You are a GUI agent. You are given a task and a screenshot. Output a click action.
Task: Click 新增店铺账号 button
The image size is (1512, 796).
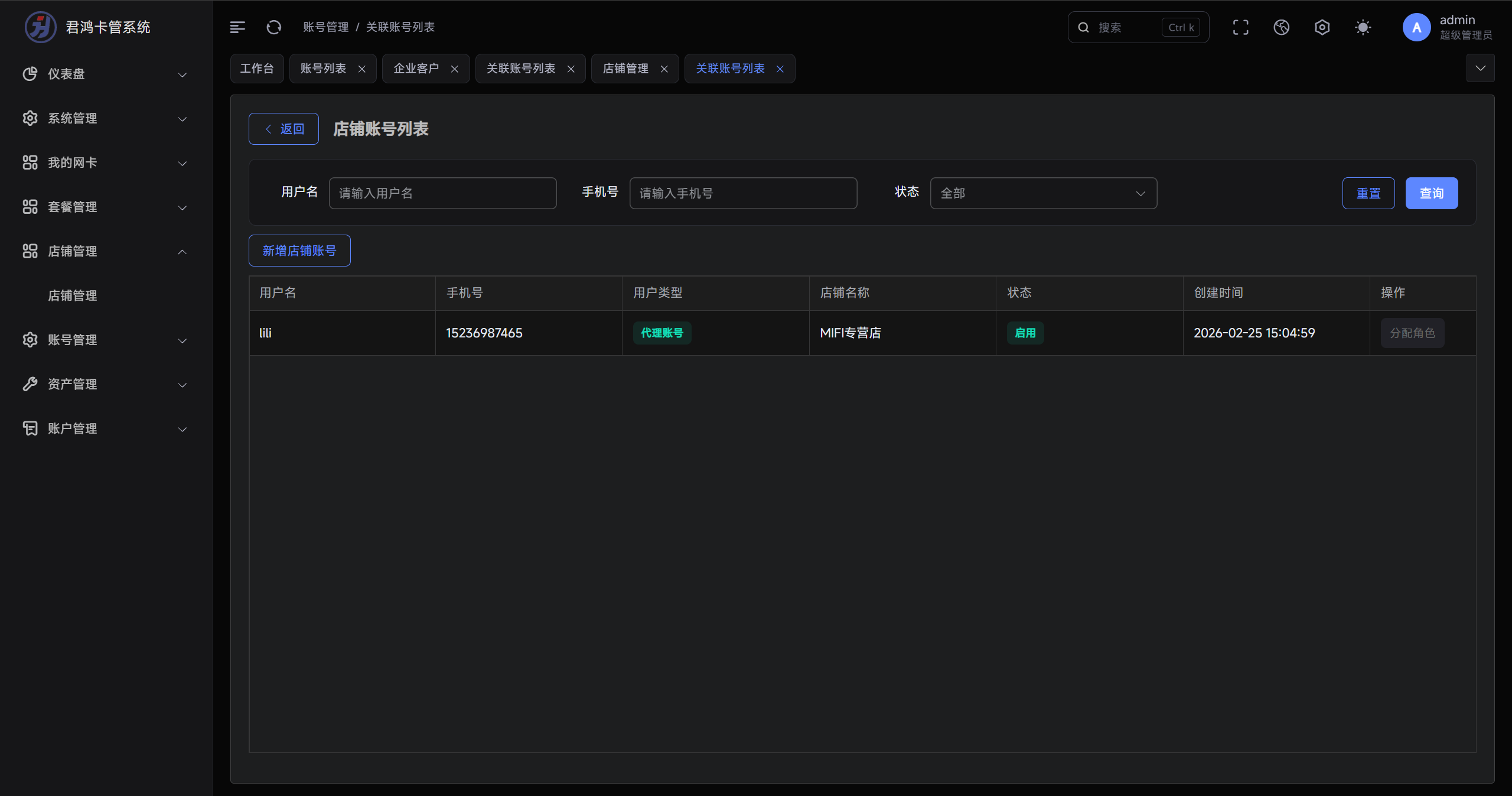click(x=299, y=251)
